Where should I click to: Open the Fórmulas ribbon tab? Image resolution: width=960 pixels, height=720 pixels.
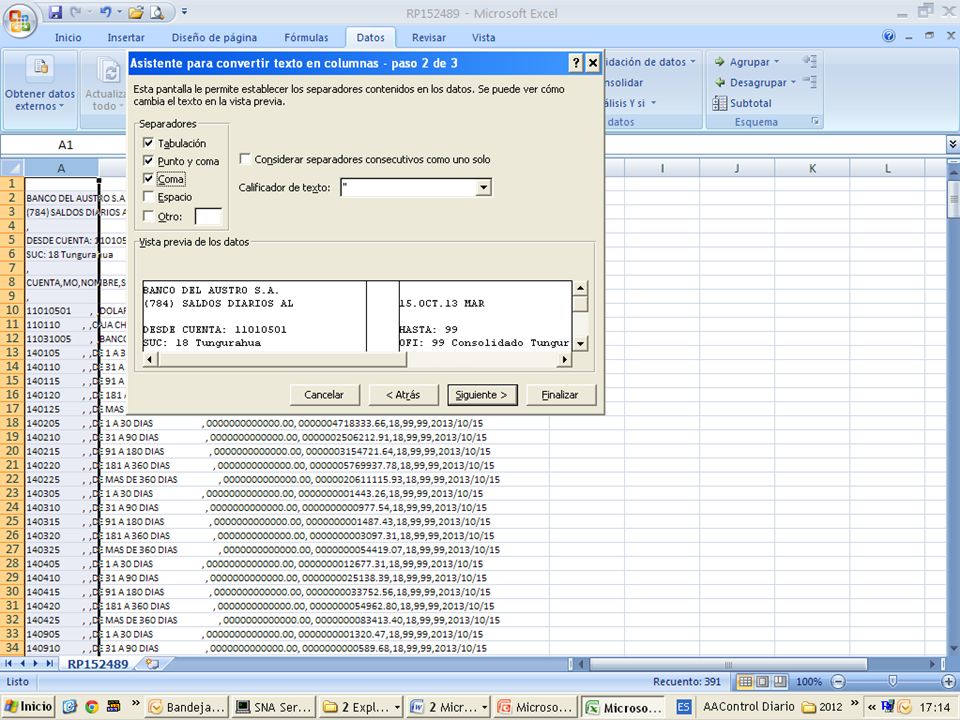pos(306,37)
